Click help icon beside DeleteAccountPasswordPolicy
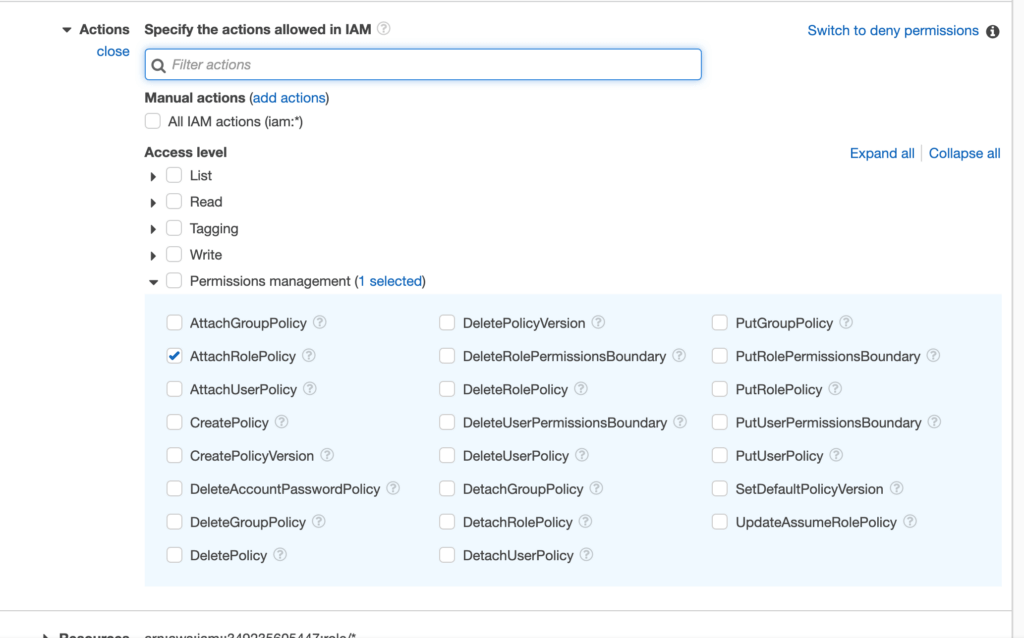Image resolution: width=1024 pixels, height=638 pixels. coord(393,489)
